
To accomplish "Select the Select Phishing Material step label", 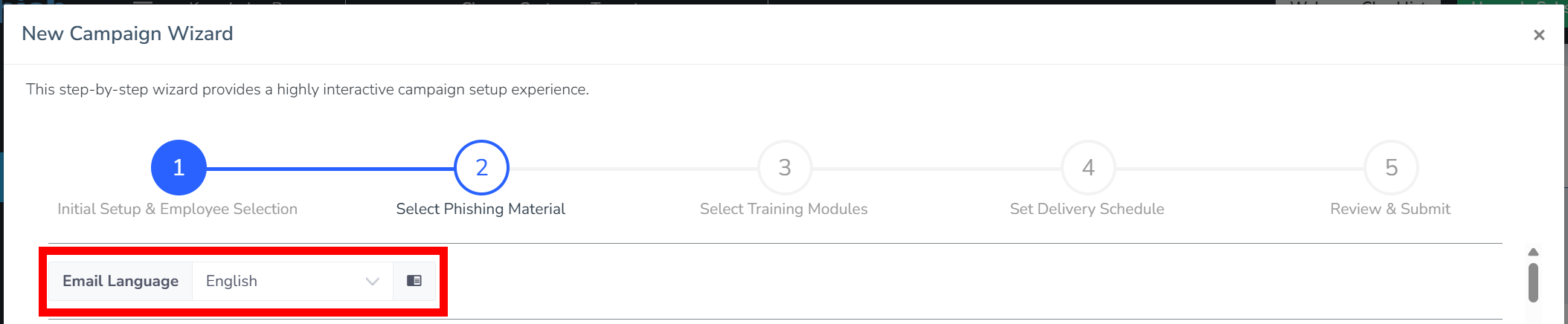I will [481, 209].
